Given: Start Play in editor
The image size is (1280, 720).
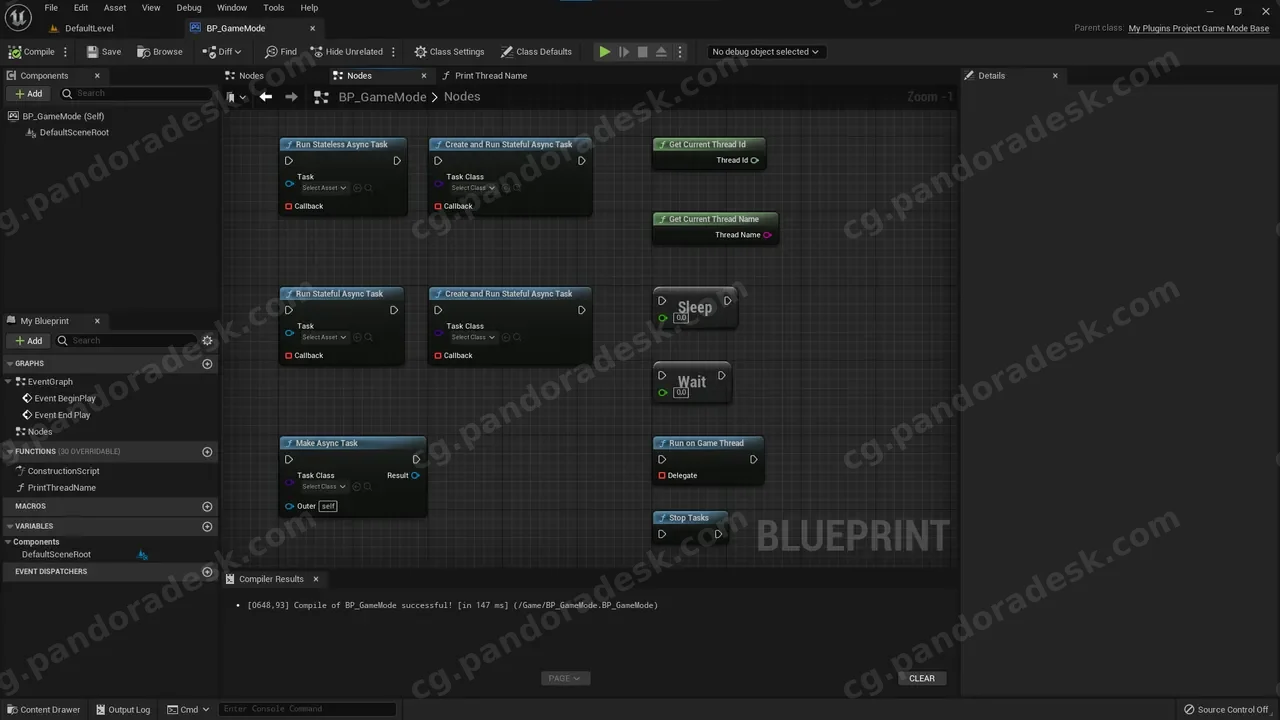Looking at the screenshot, I should (x=605, y=52).
